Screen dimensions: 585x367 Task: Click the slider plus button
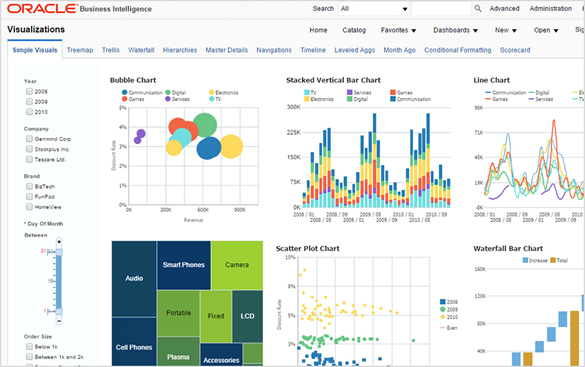click(59, 242)
